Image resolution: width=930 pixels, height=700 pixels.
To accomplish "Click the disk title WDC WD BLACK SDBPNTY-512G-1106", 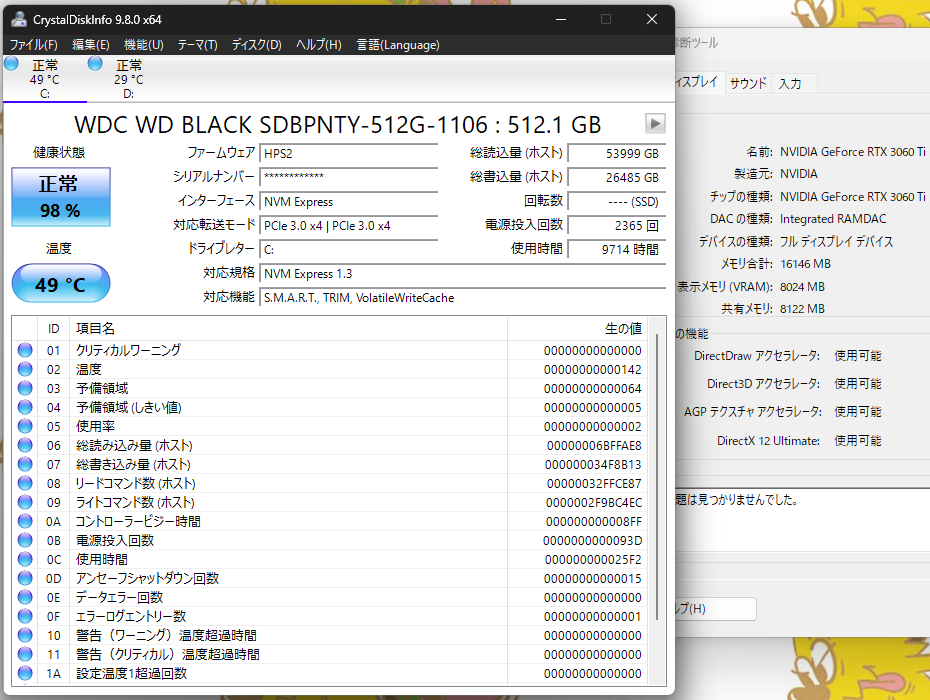I will [x=337, y=125].
